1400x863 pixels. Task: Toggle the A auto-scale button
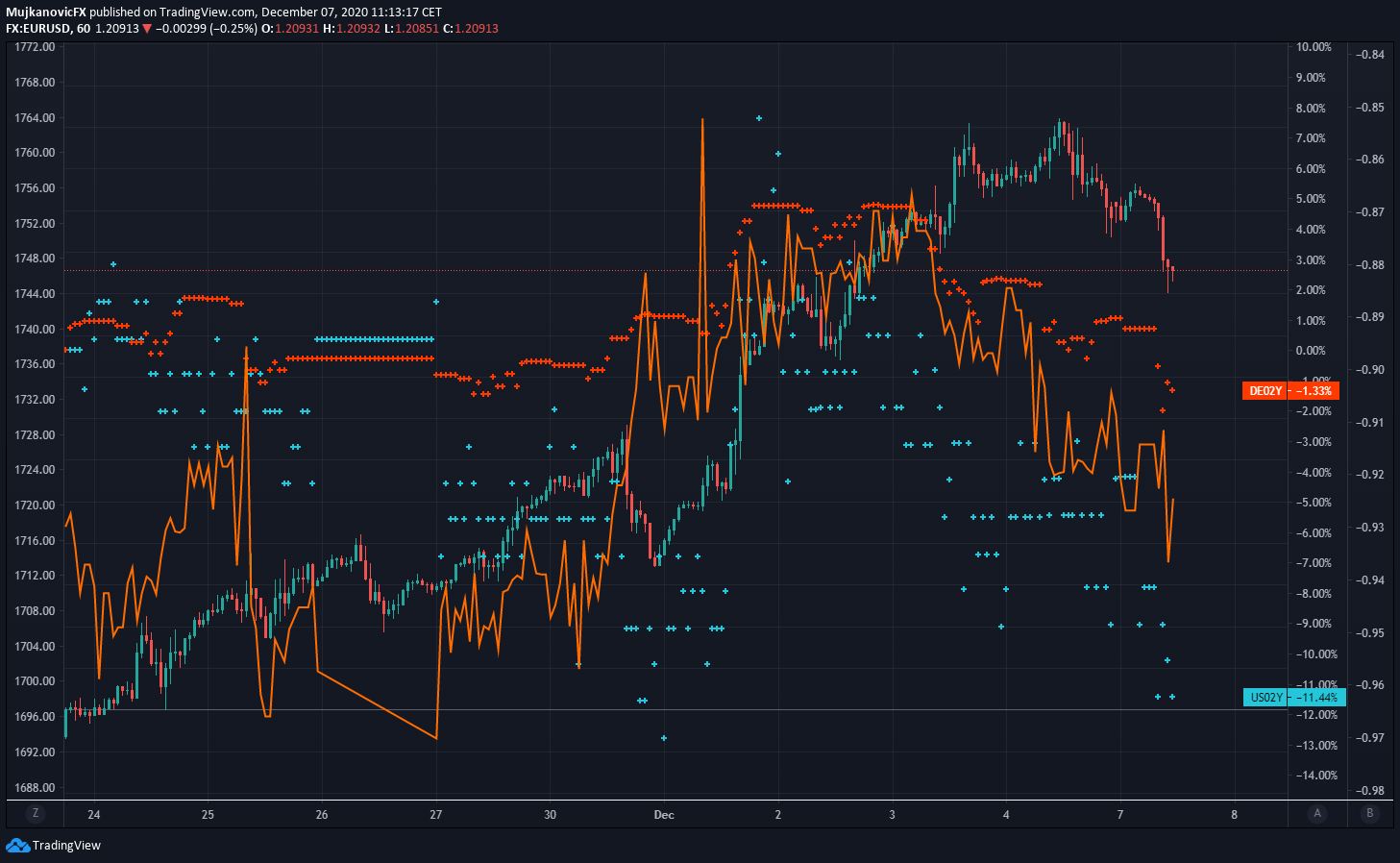1317,814
